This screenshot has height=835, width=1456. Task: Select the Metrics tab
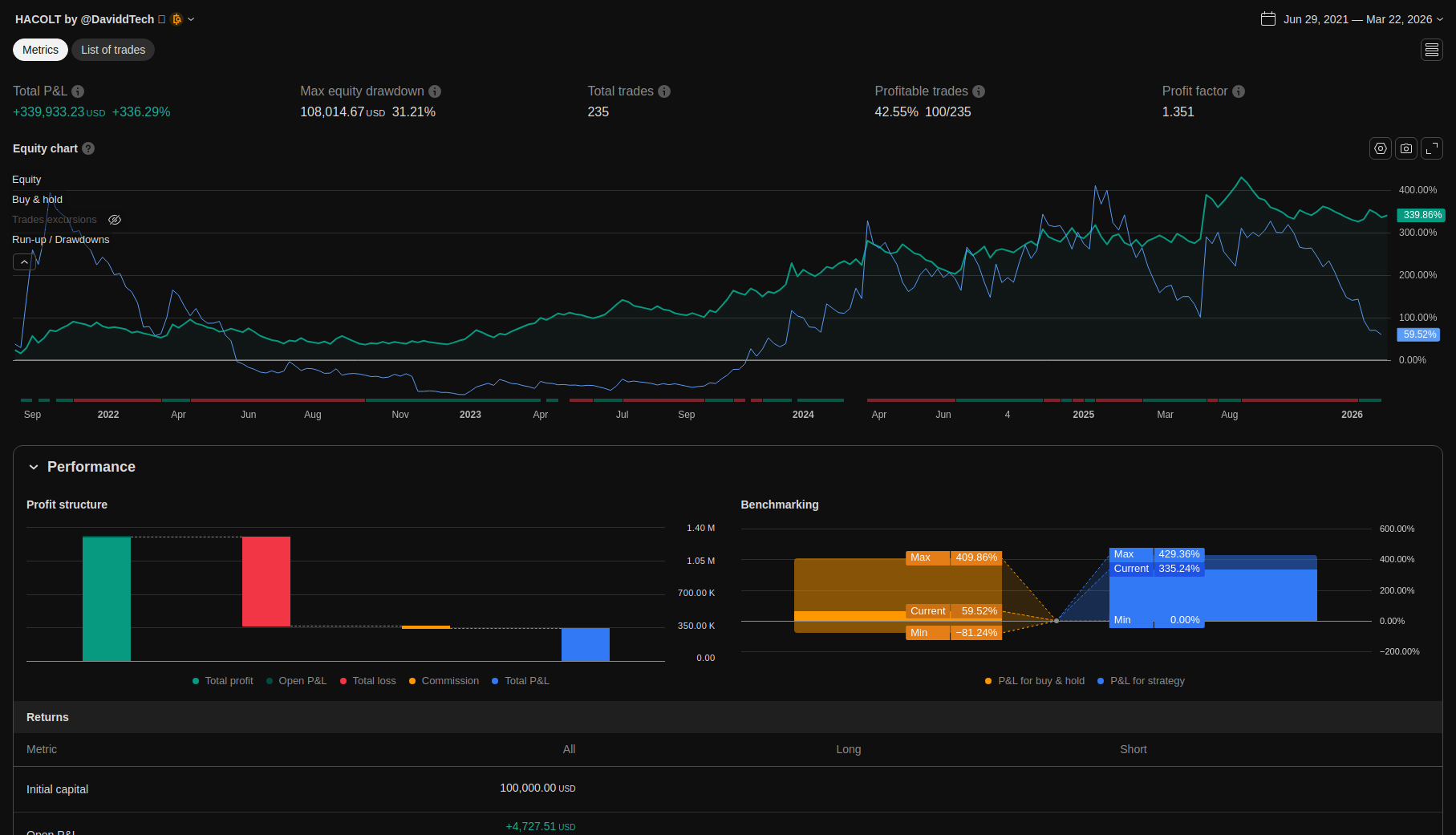[x=40, y=50]
